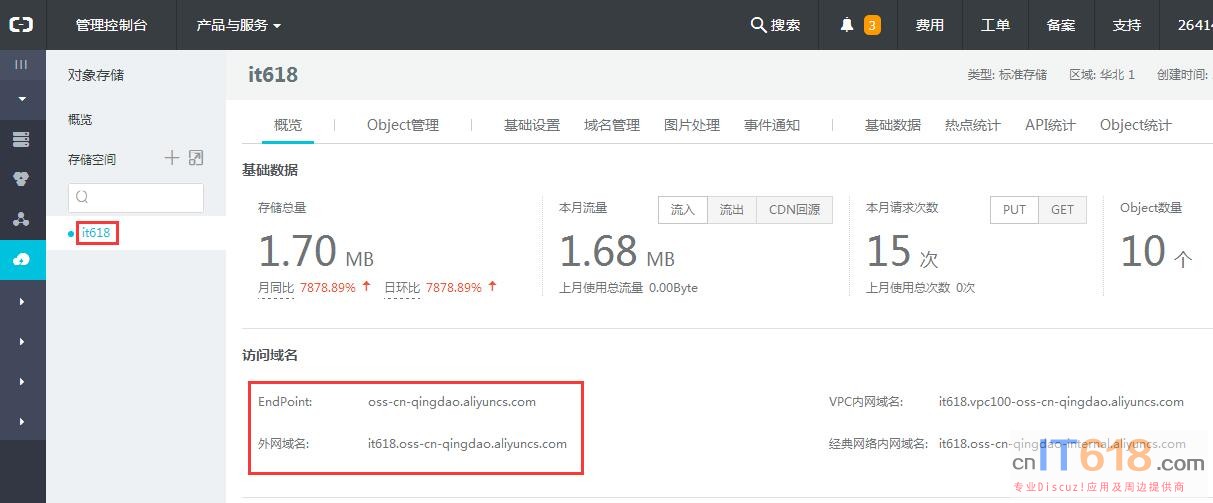1213x503 pixels.
Task: Switch to the 事件通知 tab
Action: point(772,125)
